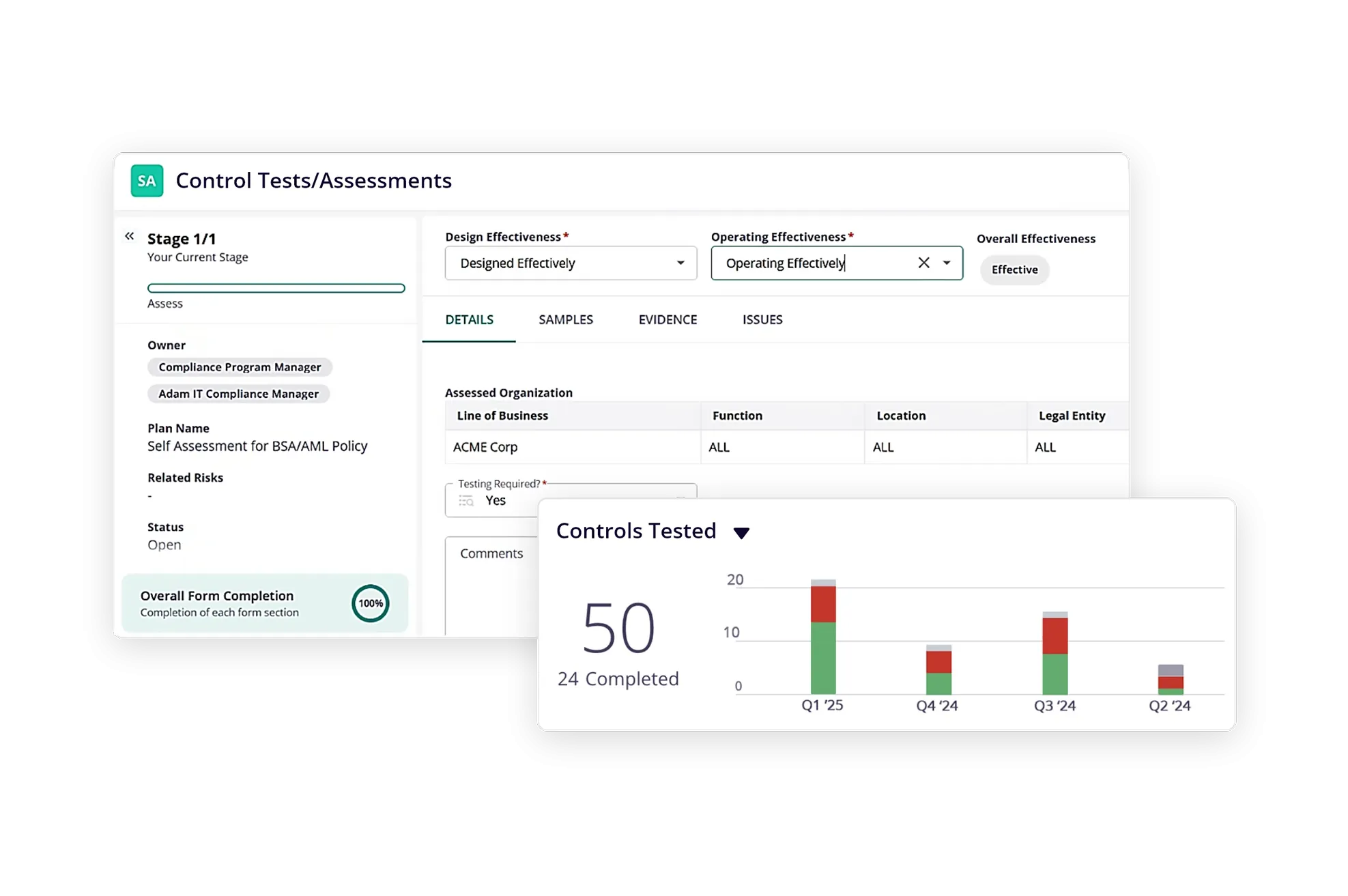Go to the Issues tab
This screenshot has width=1348, height=896.
point(762,319)
